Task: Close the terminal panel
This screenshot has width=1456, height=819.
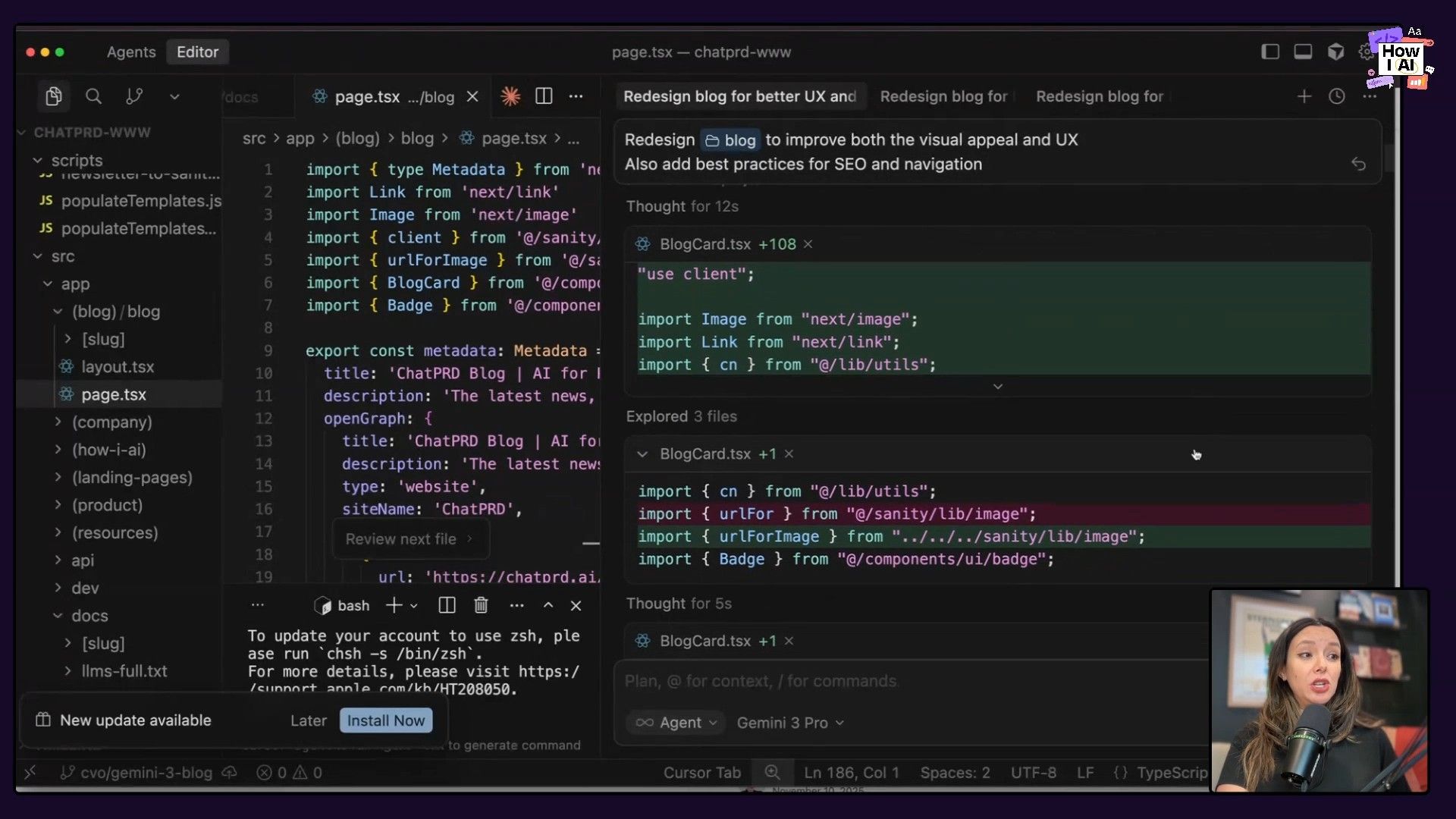Action: (576, 605)
